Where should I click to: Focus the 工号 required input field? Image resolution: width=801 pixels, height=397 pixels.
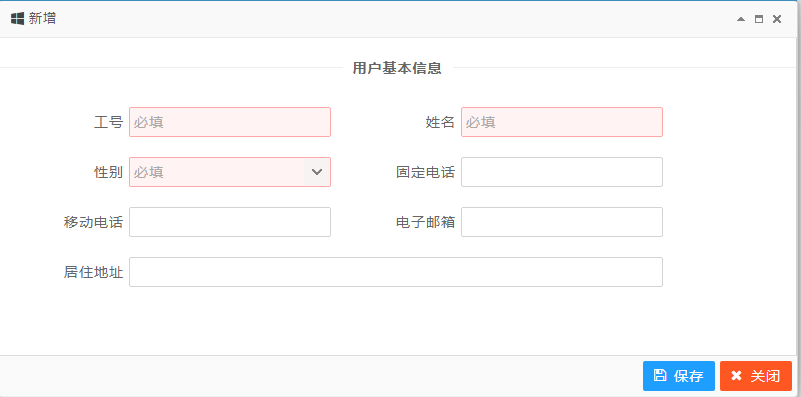click(230, 122)
